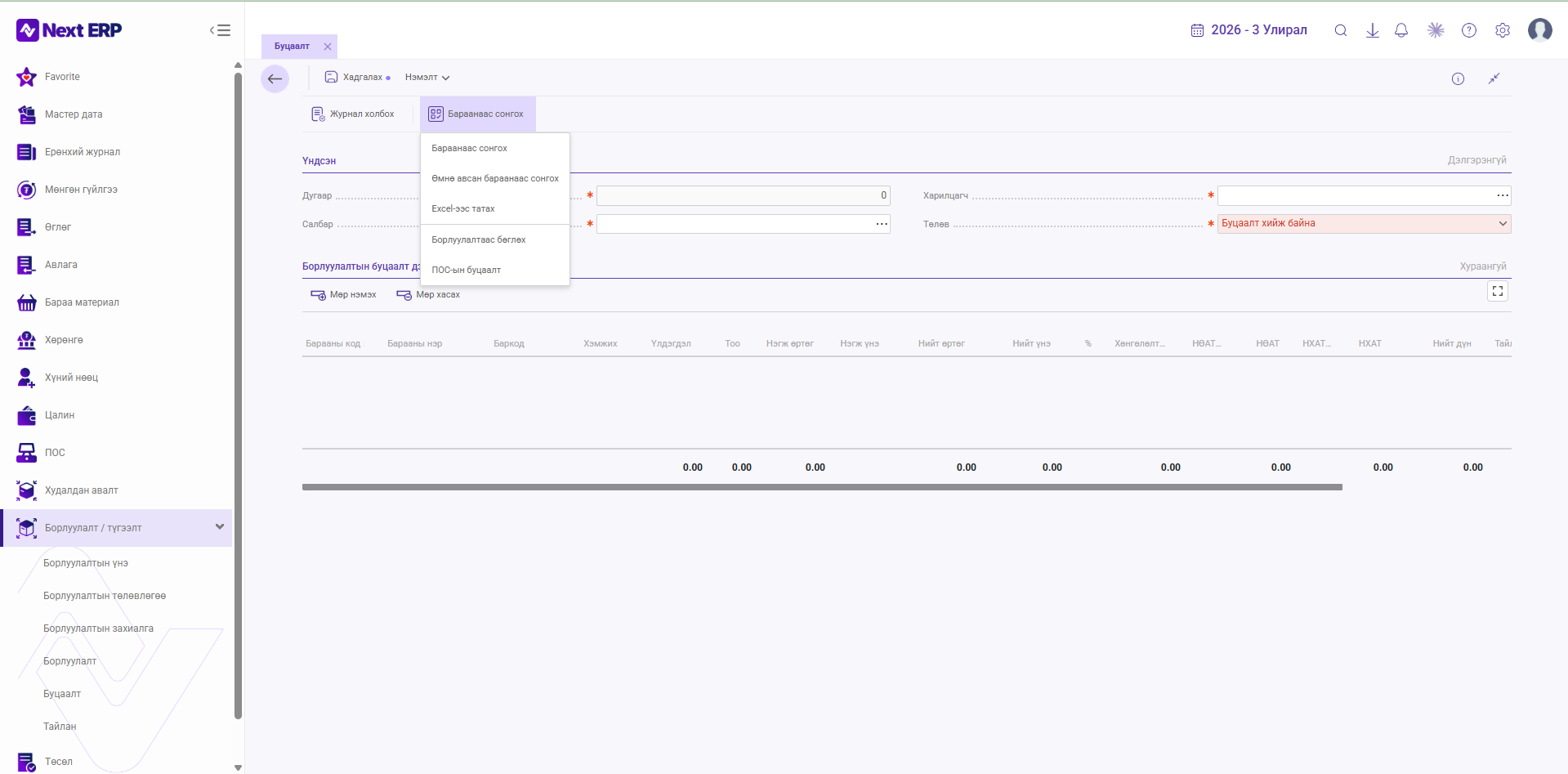The image size is (1568, 774).
Task: Collapse the sidebar with the hamburger arrow icon
Action: (220, 30)
